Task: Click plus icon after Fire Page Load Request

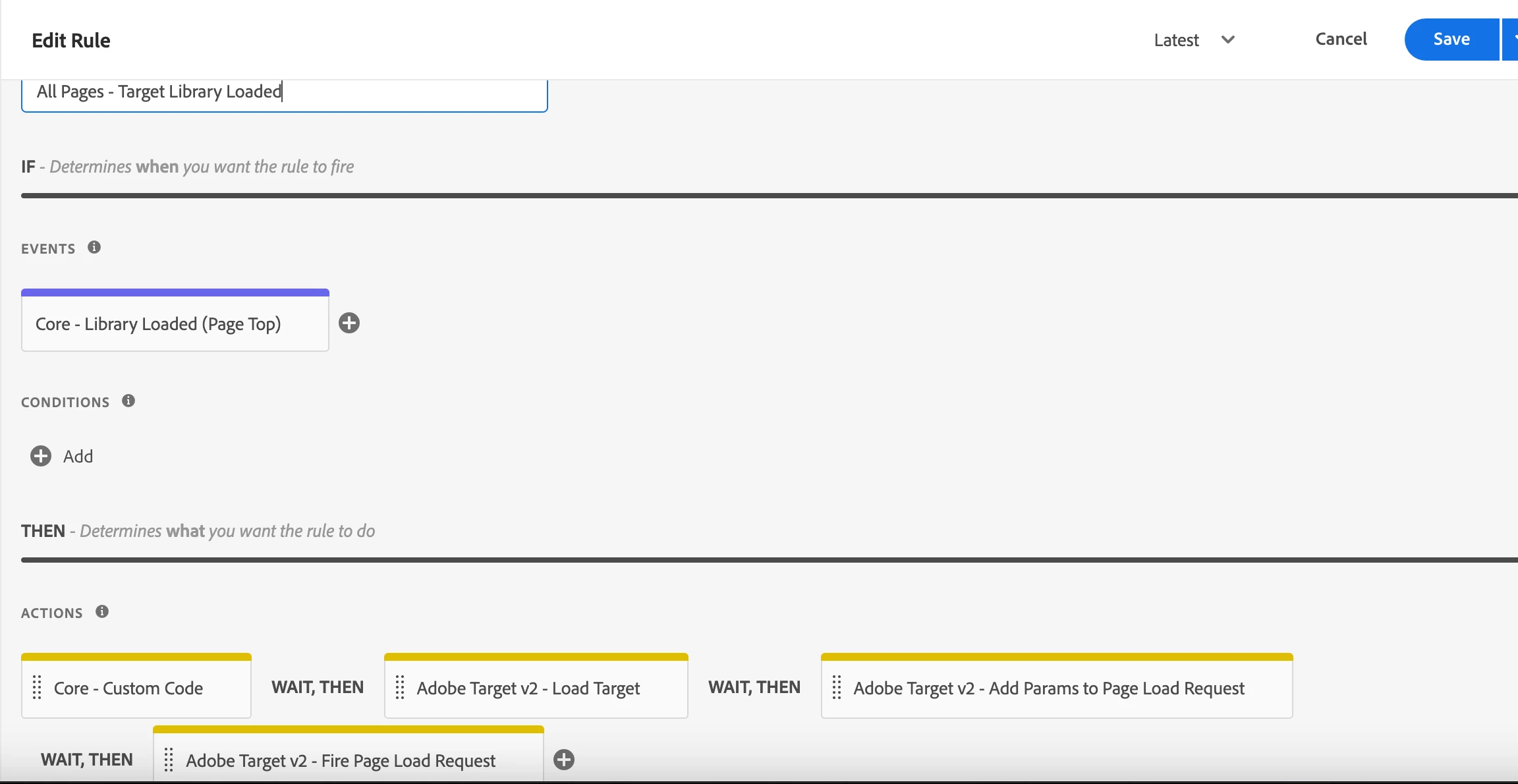Action: [x=564, y=760]
